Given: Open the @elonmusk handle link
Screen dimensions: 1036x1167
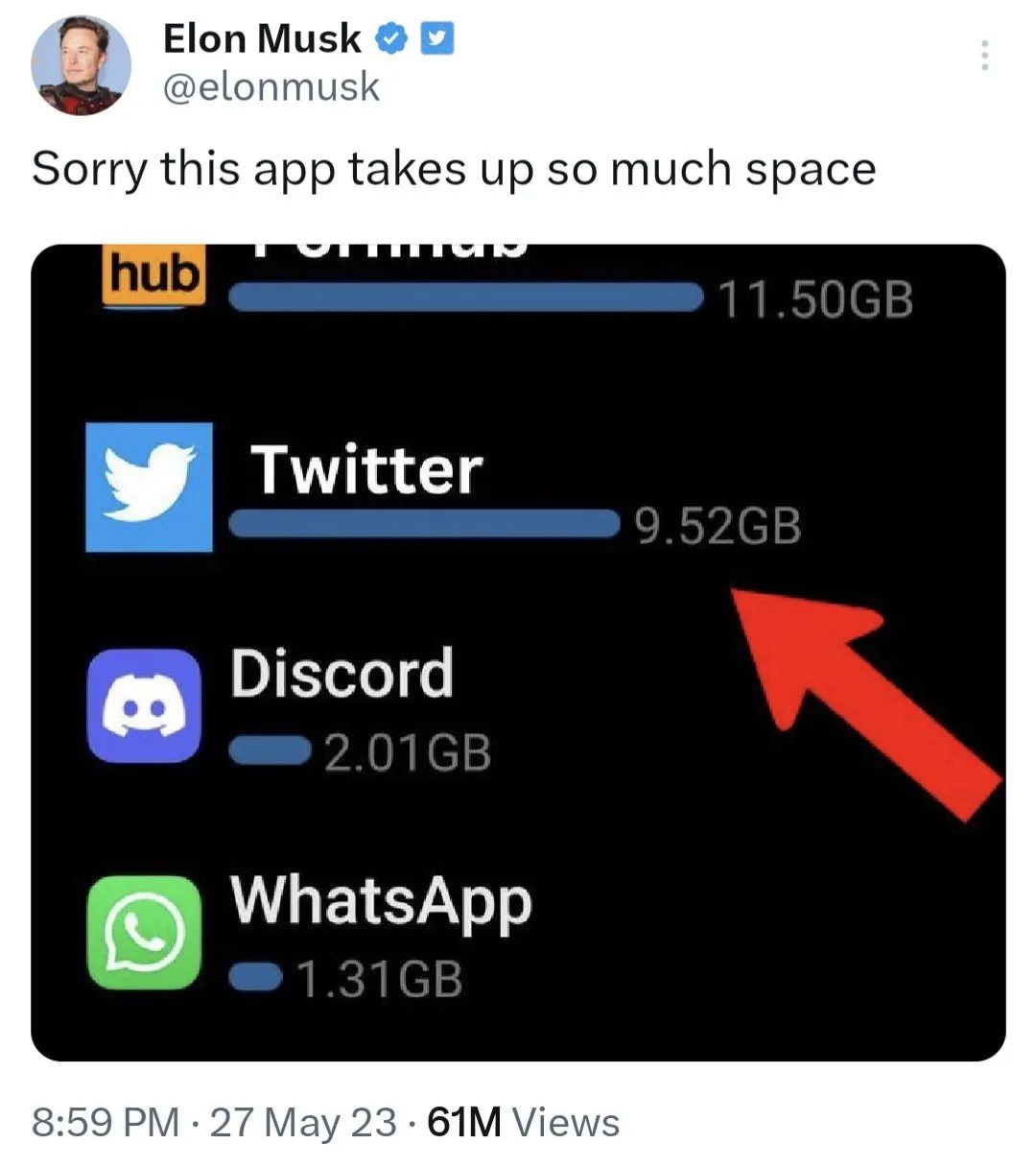Looking at the screenshot, I should coord(271,87).
